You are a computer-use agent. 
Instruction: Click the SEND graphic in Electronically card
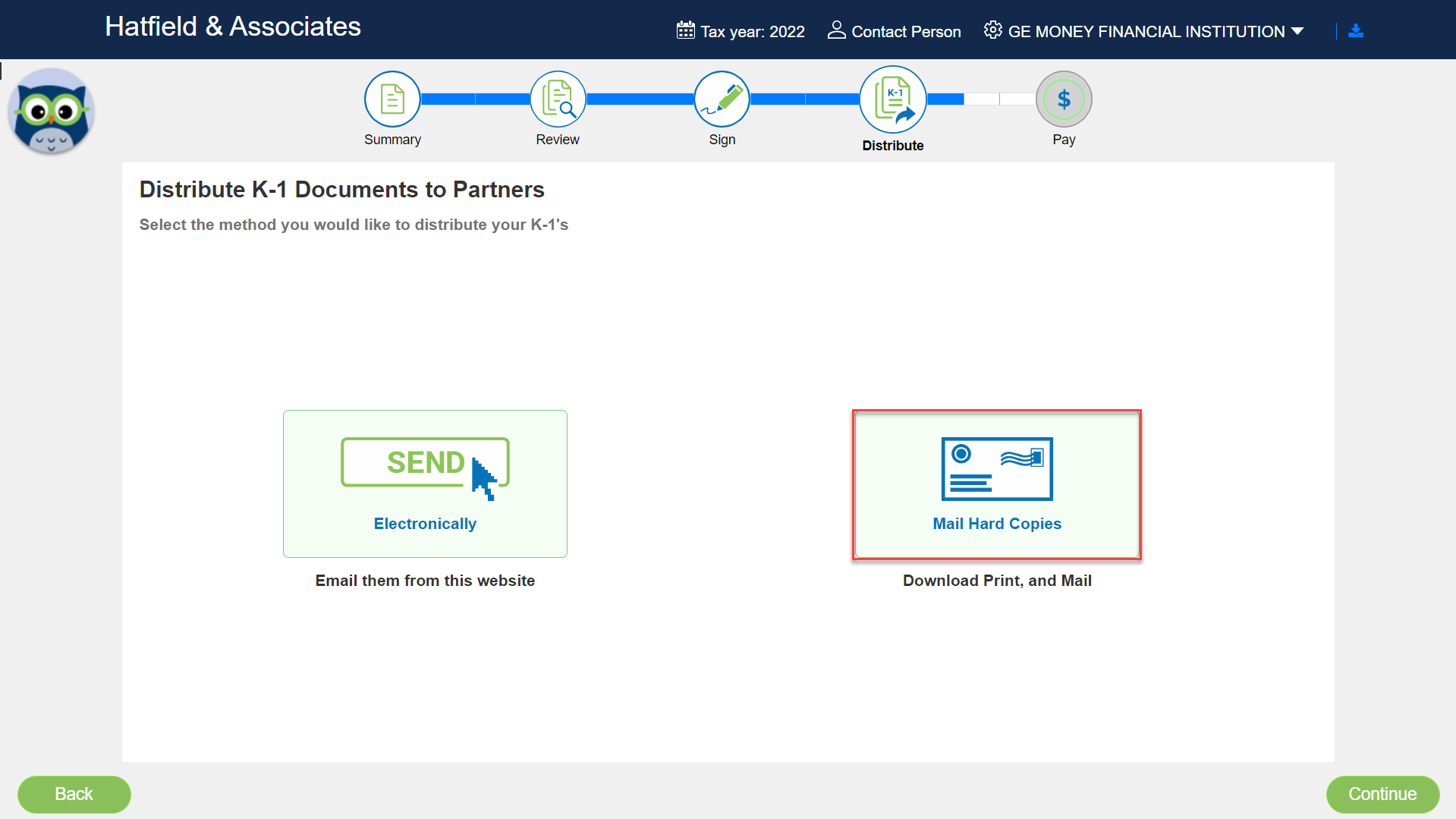pos(425,464)
